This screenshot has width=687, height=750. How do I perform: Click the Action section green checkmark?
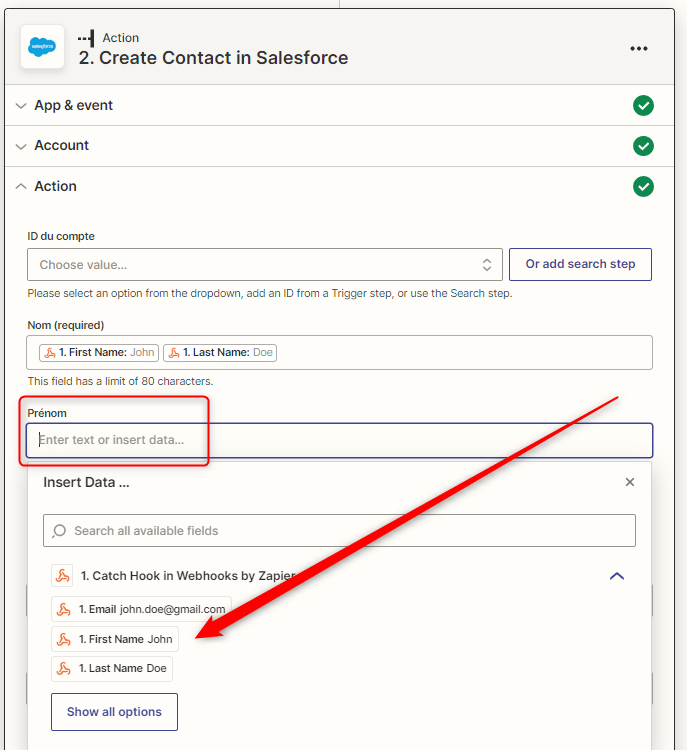tap(643, 187)
